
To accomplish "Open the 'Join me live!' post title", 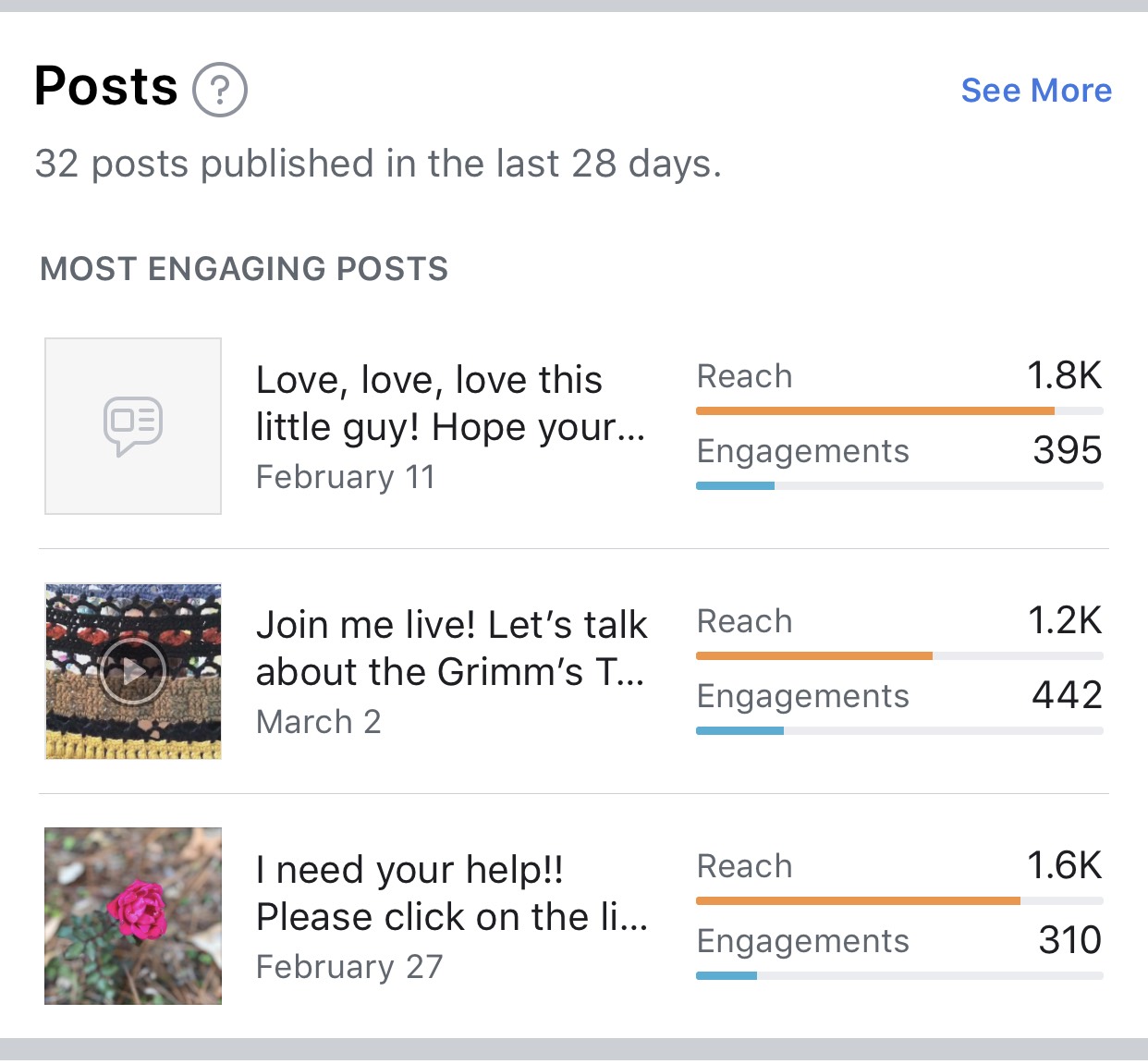I will 451,649.
